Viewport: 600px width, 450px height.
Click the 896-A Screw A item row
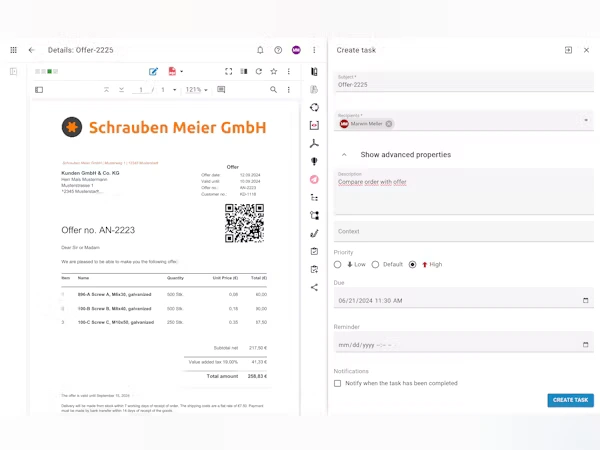(x=164, y=294)
